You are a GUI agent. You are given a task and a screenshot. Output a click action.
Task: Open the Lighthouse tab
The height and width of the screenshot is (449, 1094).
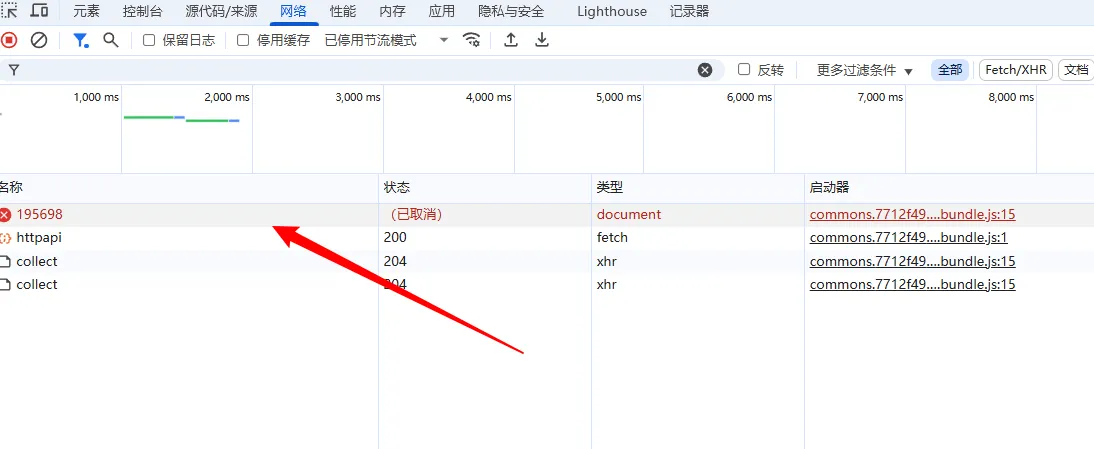[x=612, y=12]
